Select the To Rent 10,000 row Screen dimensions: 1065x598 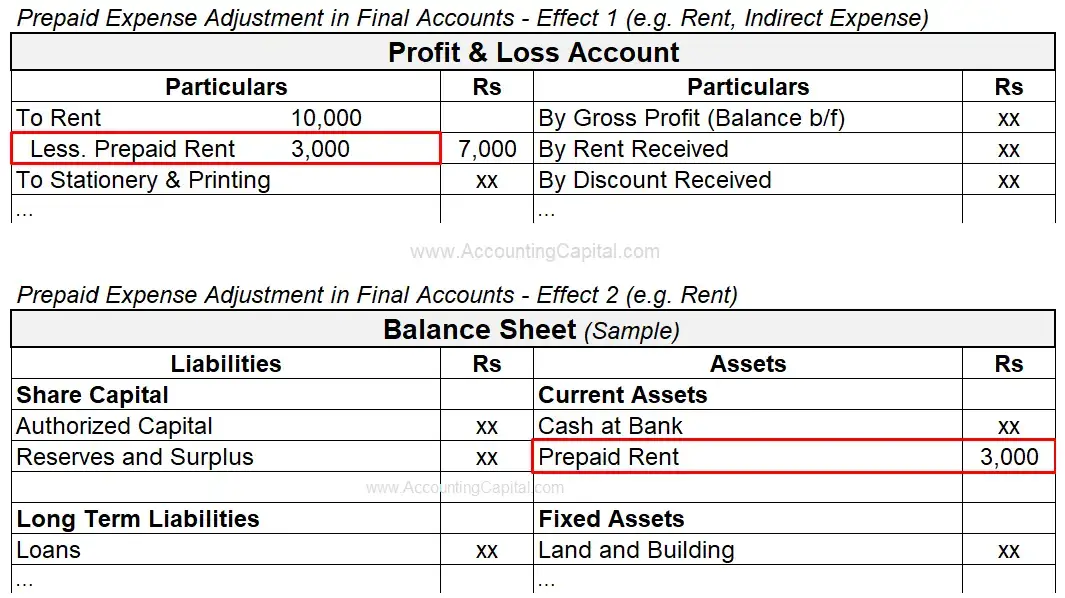pyautogui.click(x=226, y=118)
